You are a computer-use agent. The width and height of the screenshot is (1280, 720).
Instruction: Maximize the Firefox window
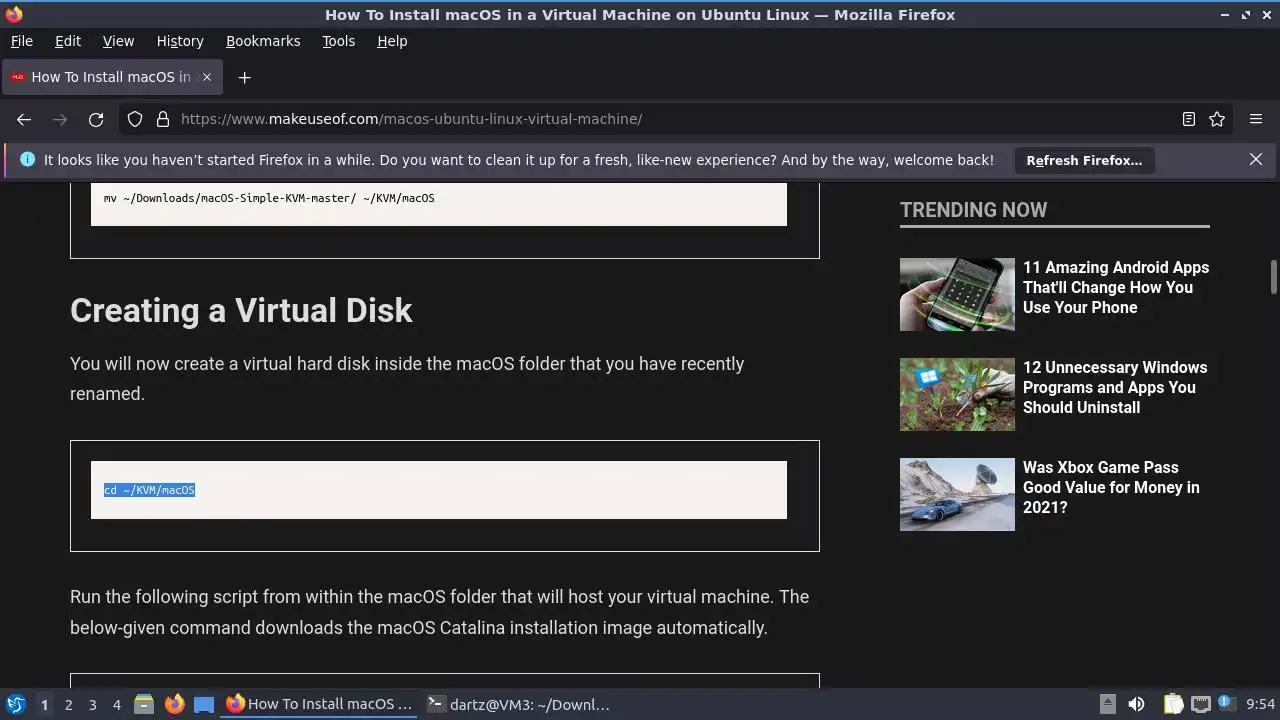coord(1246,15)
